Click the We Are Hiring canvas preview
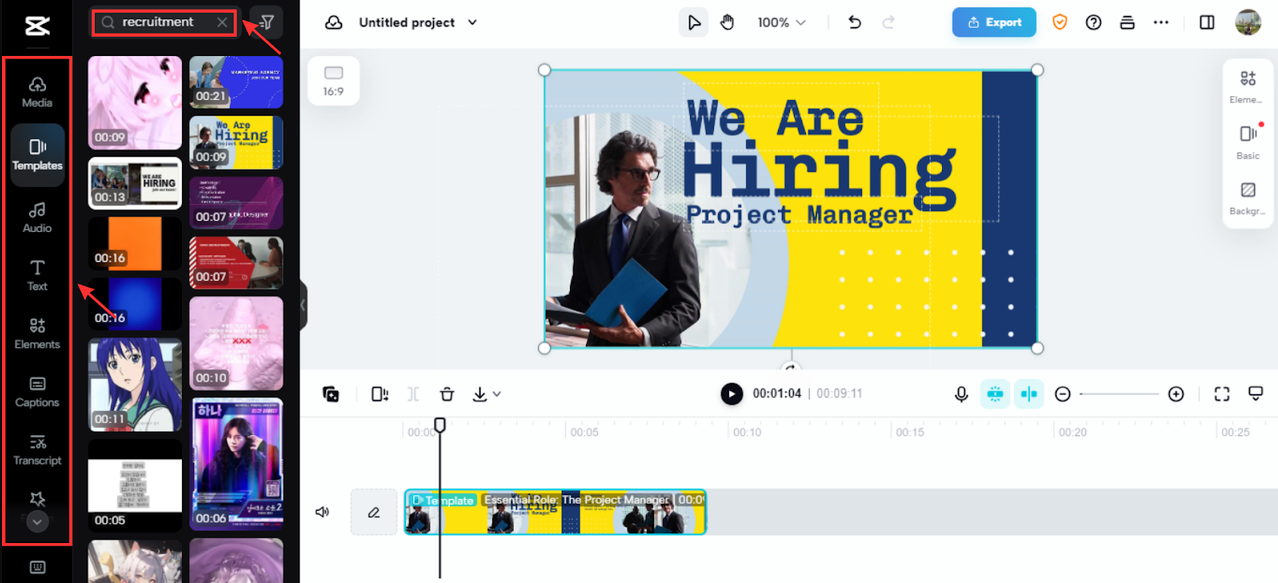 [x=790, y=209]
